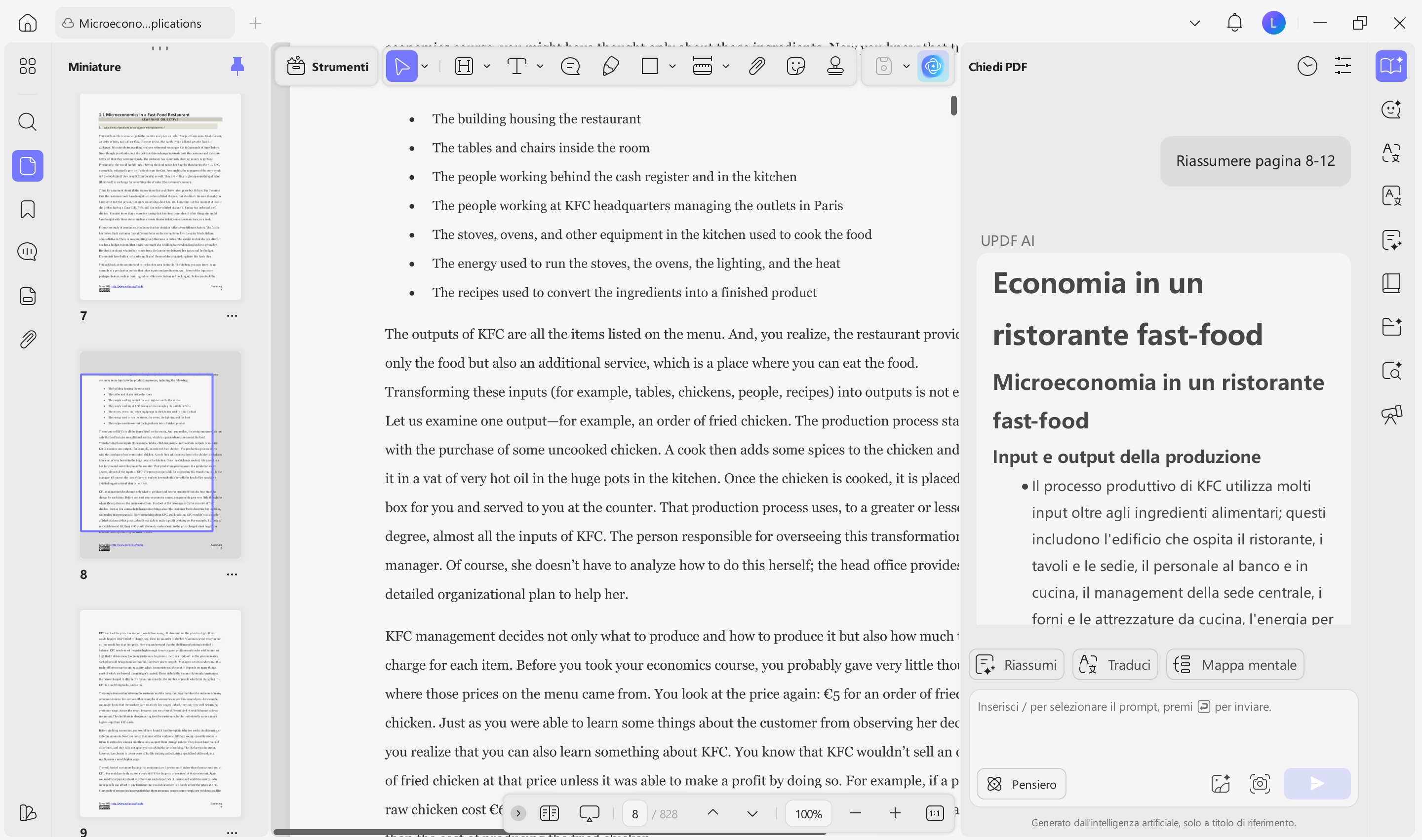Click the Riassumi quick action button
This screenshot has width=1422, height=840.
tap(1017, 664)
